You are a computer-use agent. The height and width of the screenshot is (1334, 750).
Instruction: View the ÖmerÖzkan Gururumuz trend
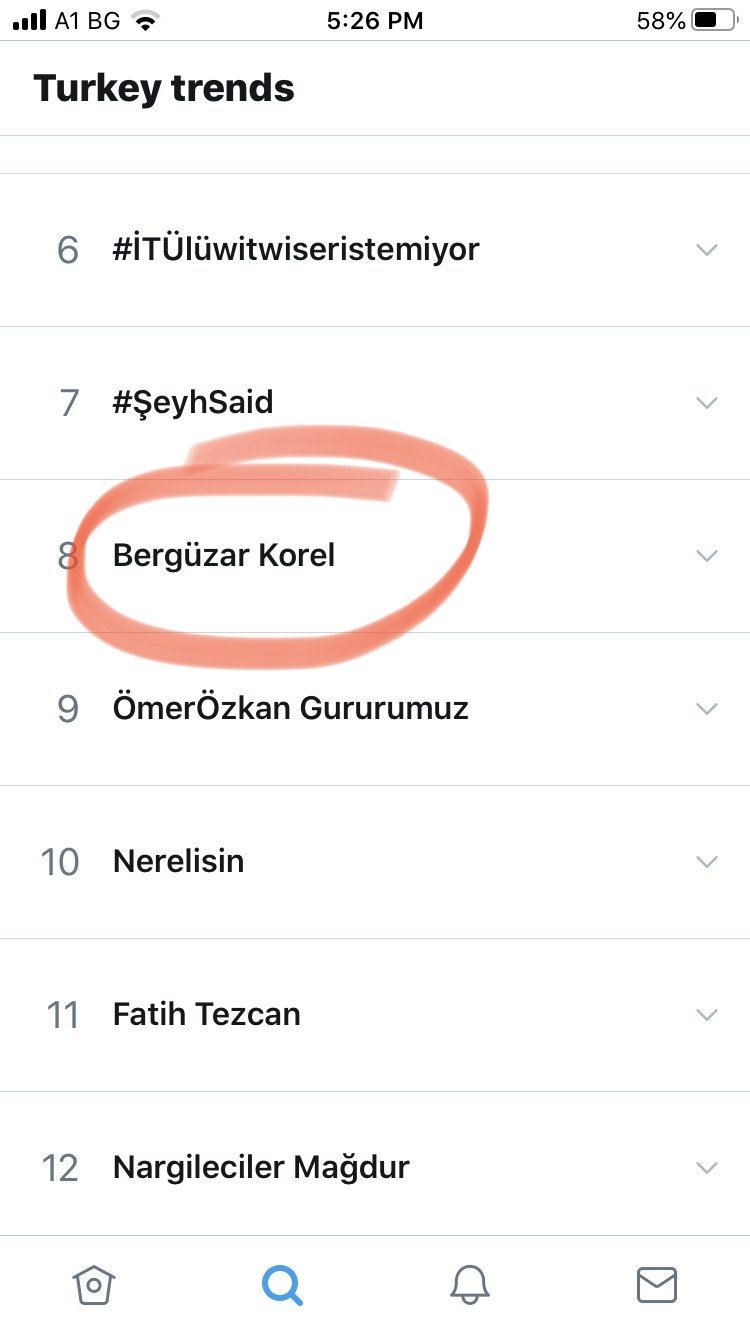pos(291,708)
